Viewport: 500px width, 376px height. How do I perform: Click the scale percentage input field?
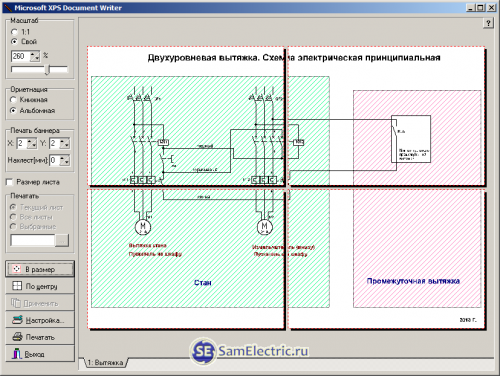tap(21, 56)
